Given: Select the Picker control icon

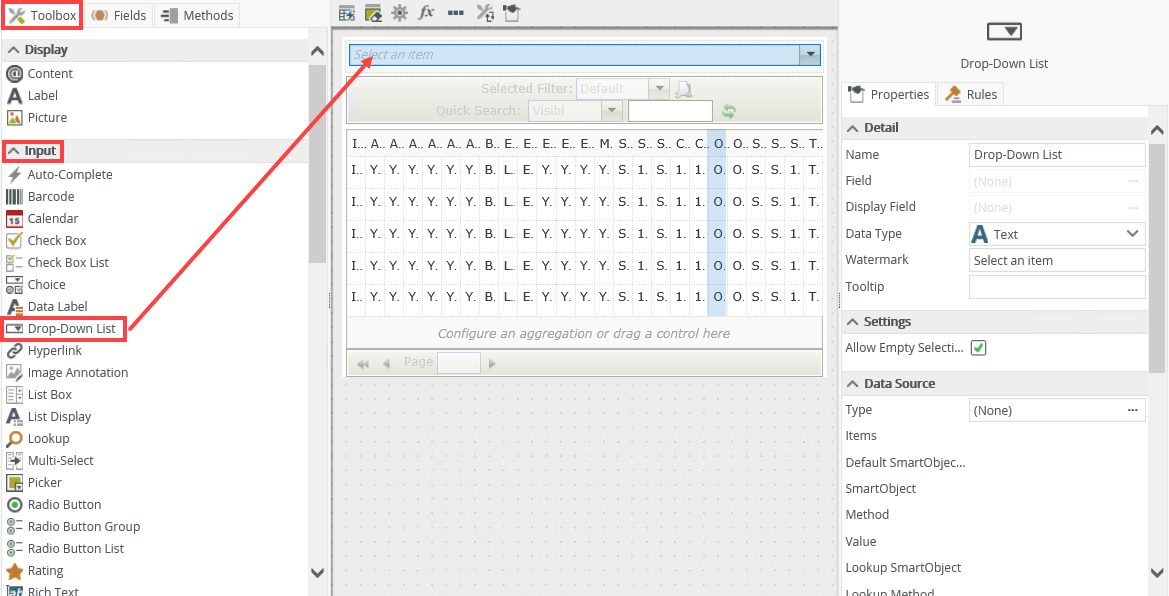Looking at the screenshot, I should pyautogui.click(x=14, y=483).
